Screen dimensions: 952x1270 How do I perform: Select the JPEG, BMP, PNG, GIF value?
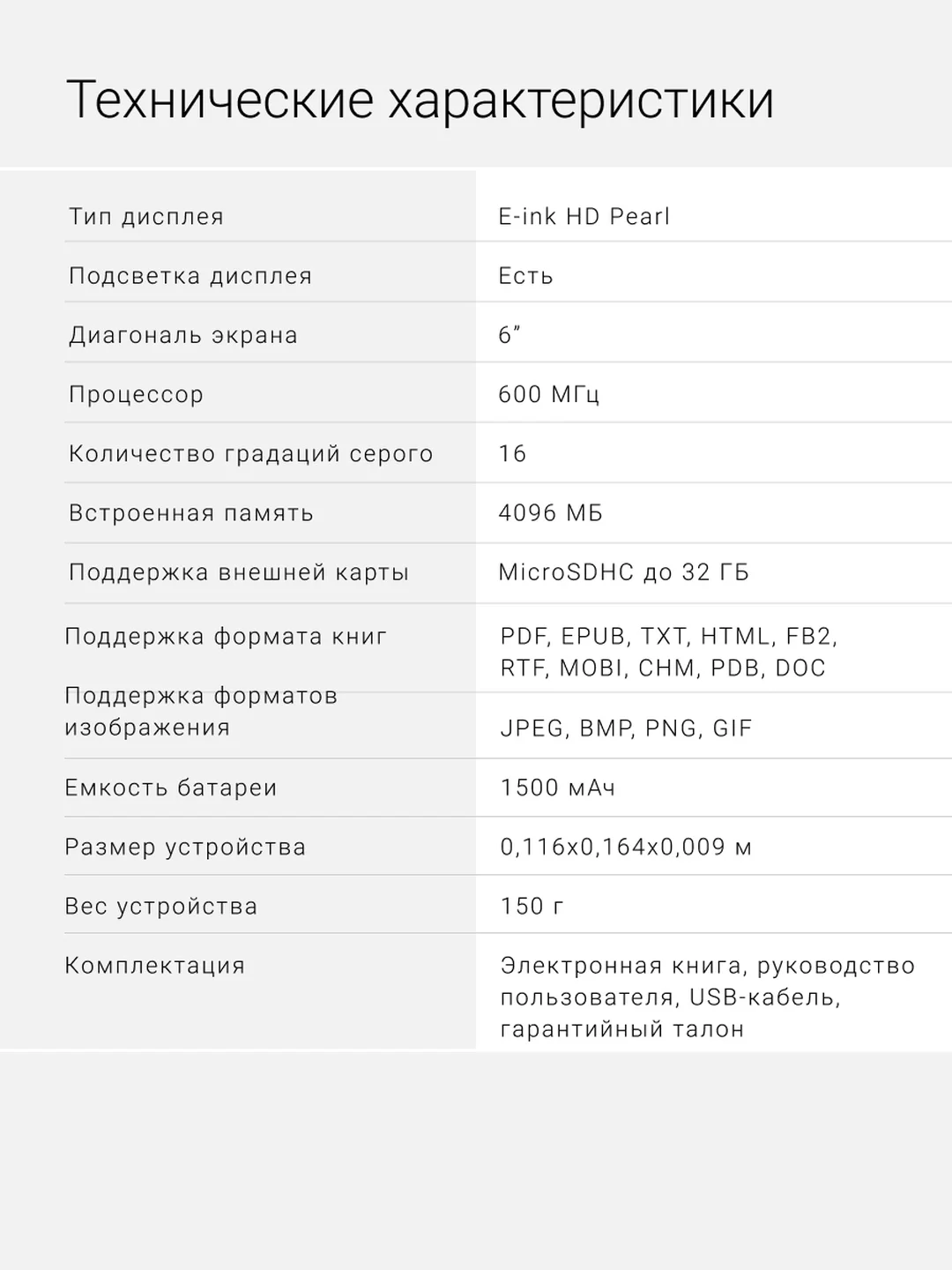click(x=627, y=728)
